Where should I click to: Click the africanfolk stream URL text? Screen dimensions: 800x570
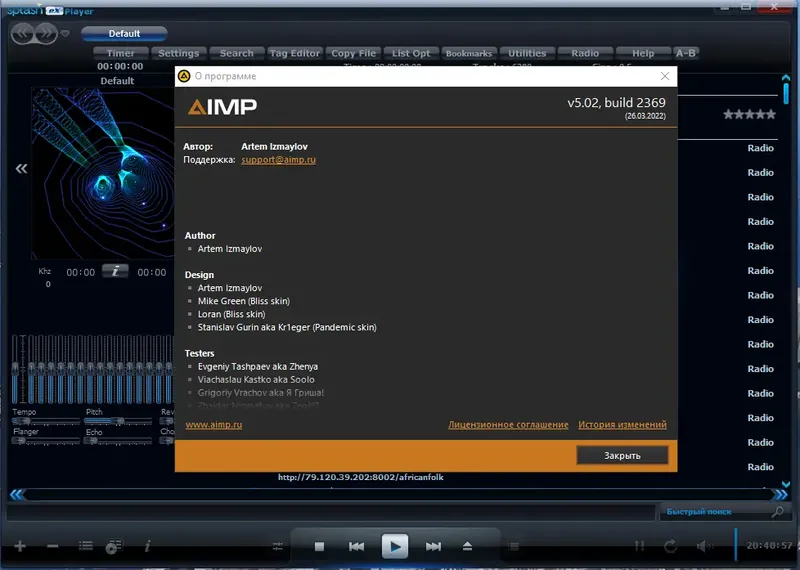361,477
